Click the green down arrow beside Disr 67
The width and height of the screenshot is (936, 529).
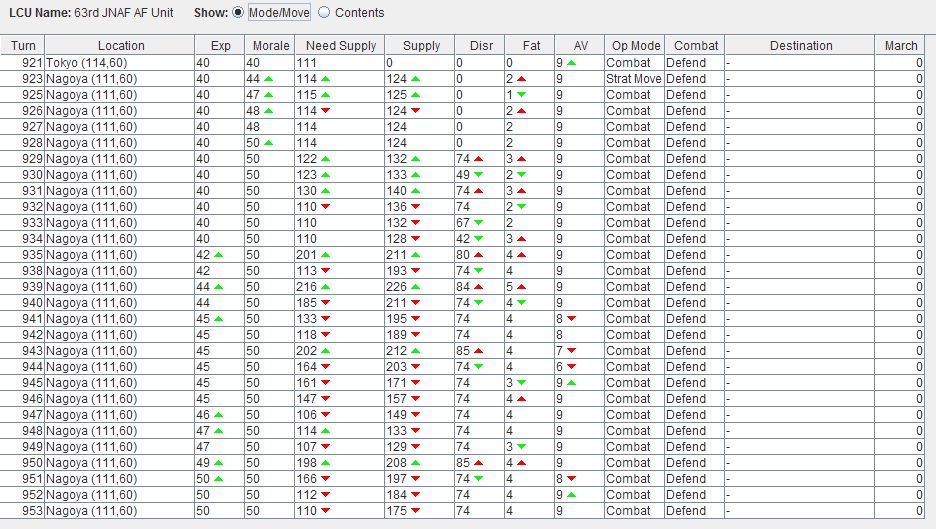478,223
